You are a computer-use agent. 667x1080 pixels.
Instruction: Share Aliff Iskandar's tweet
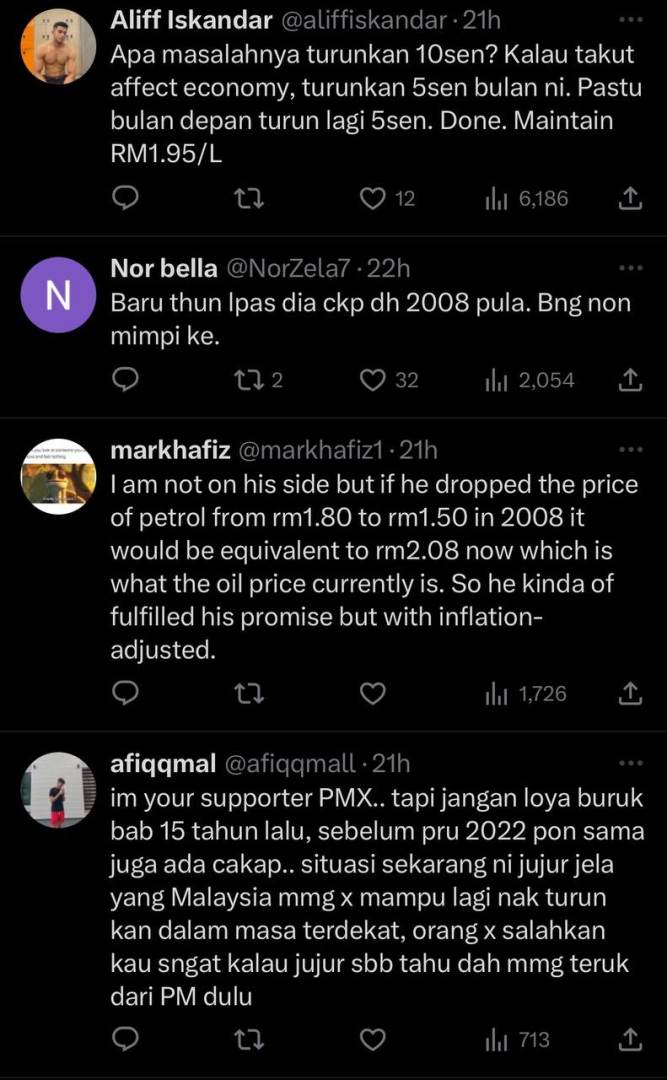click(x=630, y=199)
